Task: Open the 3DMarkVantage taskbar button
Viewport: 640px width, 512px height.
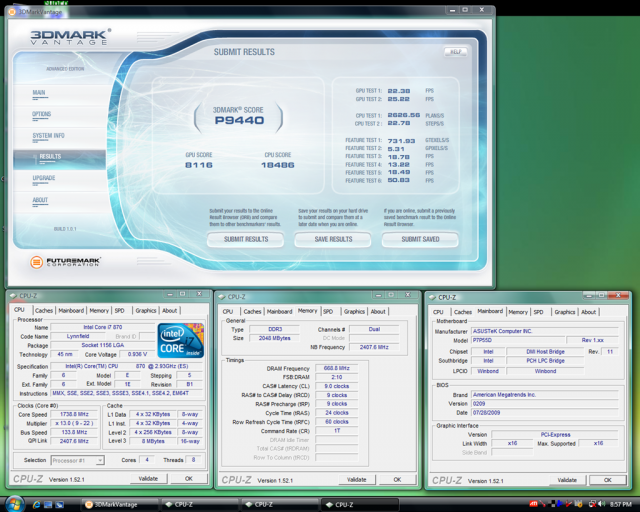Action: coord(118,505)
